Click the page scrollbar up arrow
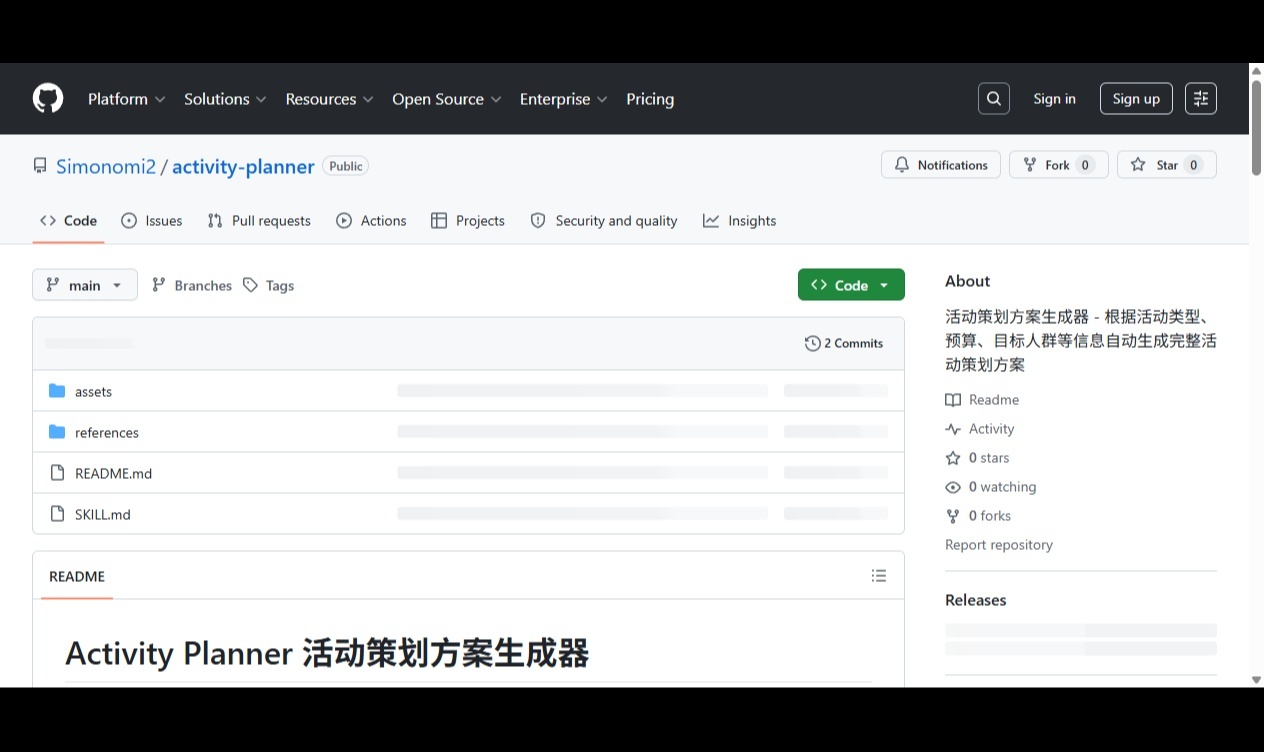Image resolution: width=1264 pixels, height=752 pixels. coord(1256,70)
